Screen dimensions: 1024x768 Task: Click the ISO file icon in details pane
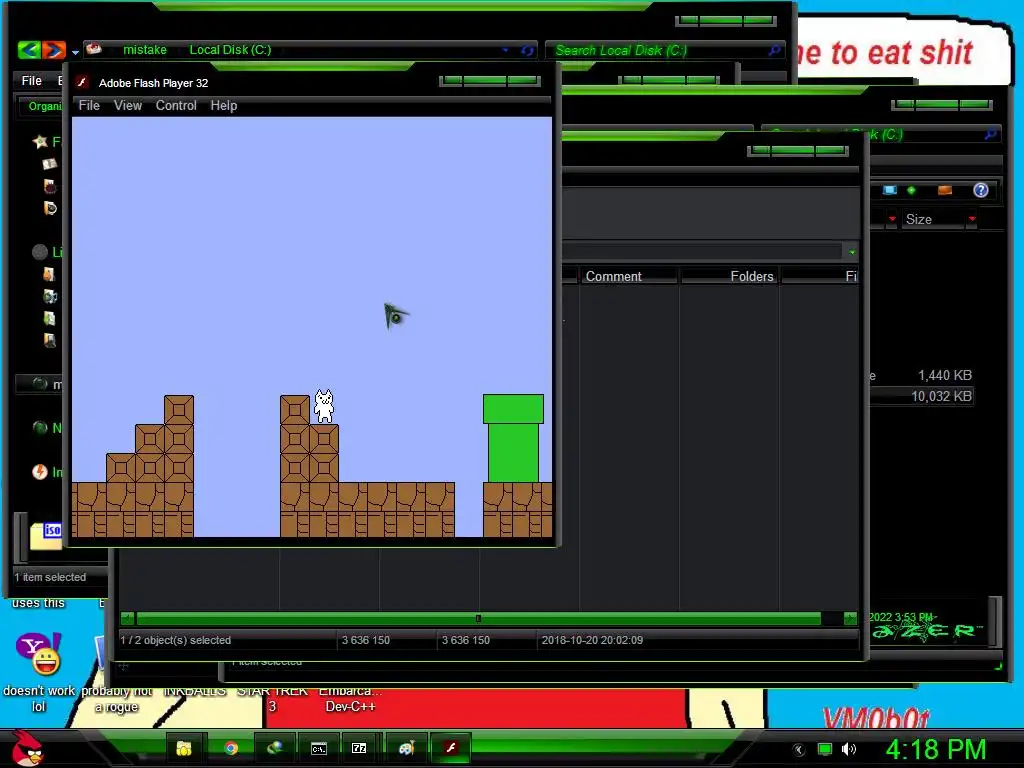click(x=46, y=536)
